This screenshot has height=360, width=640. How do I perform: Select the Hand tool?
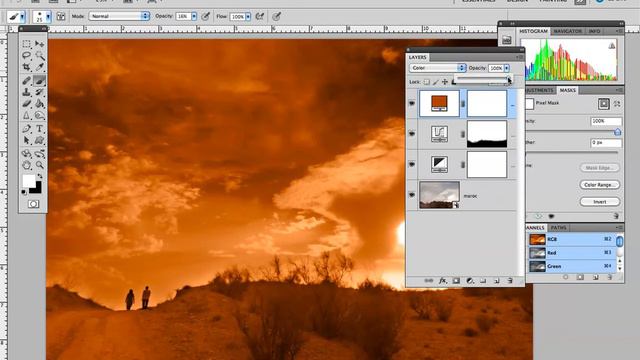pyautogui.click(x=27, y=165)
